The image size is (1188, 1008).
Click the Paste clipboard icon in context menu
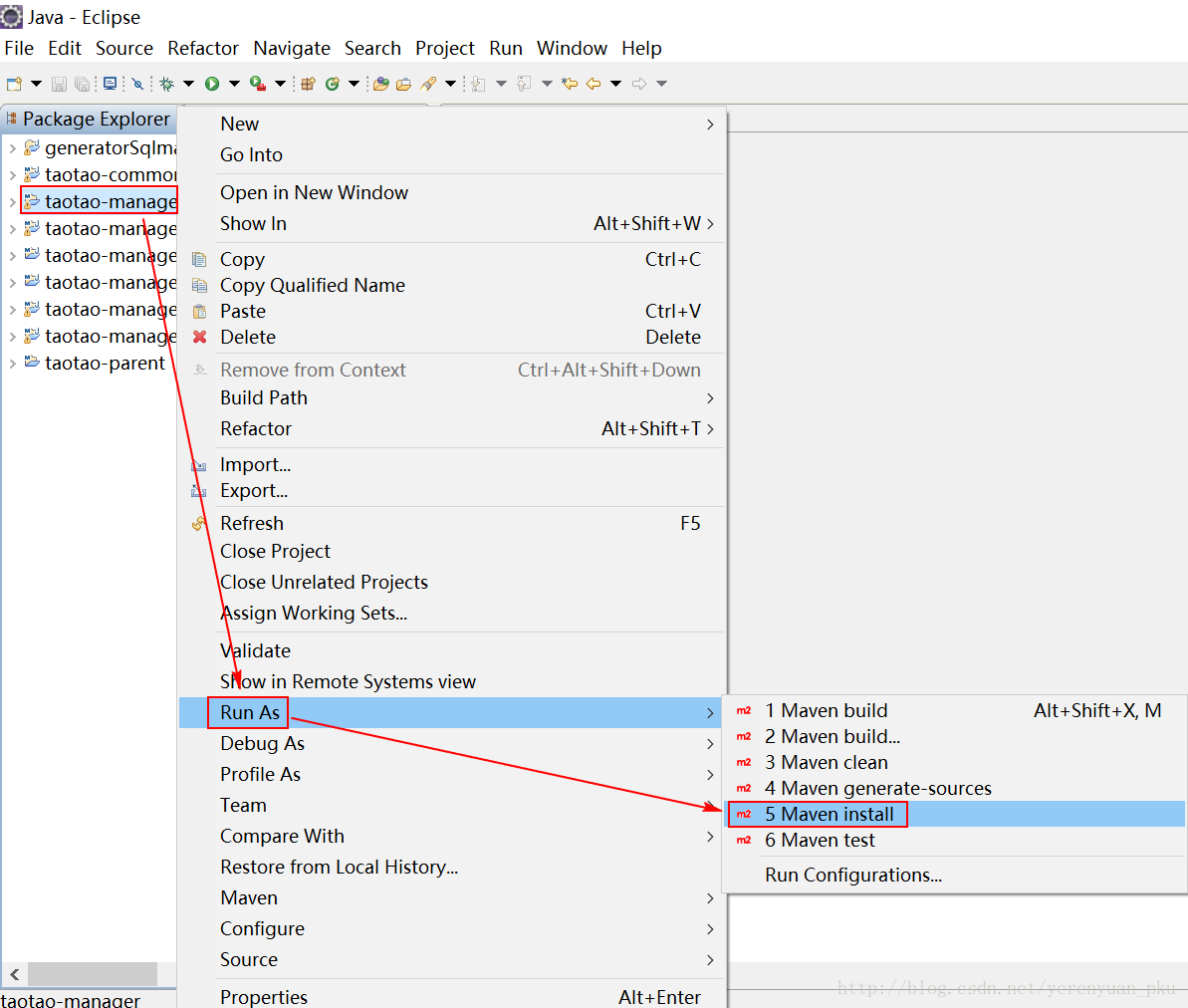click(x=199, y=312)
